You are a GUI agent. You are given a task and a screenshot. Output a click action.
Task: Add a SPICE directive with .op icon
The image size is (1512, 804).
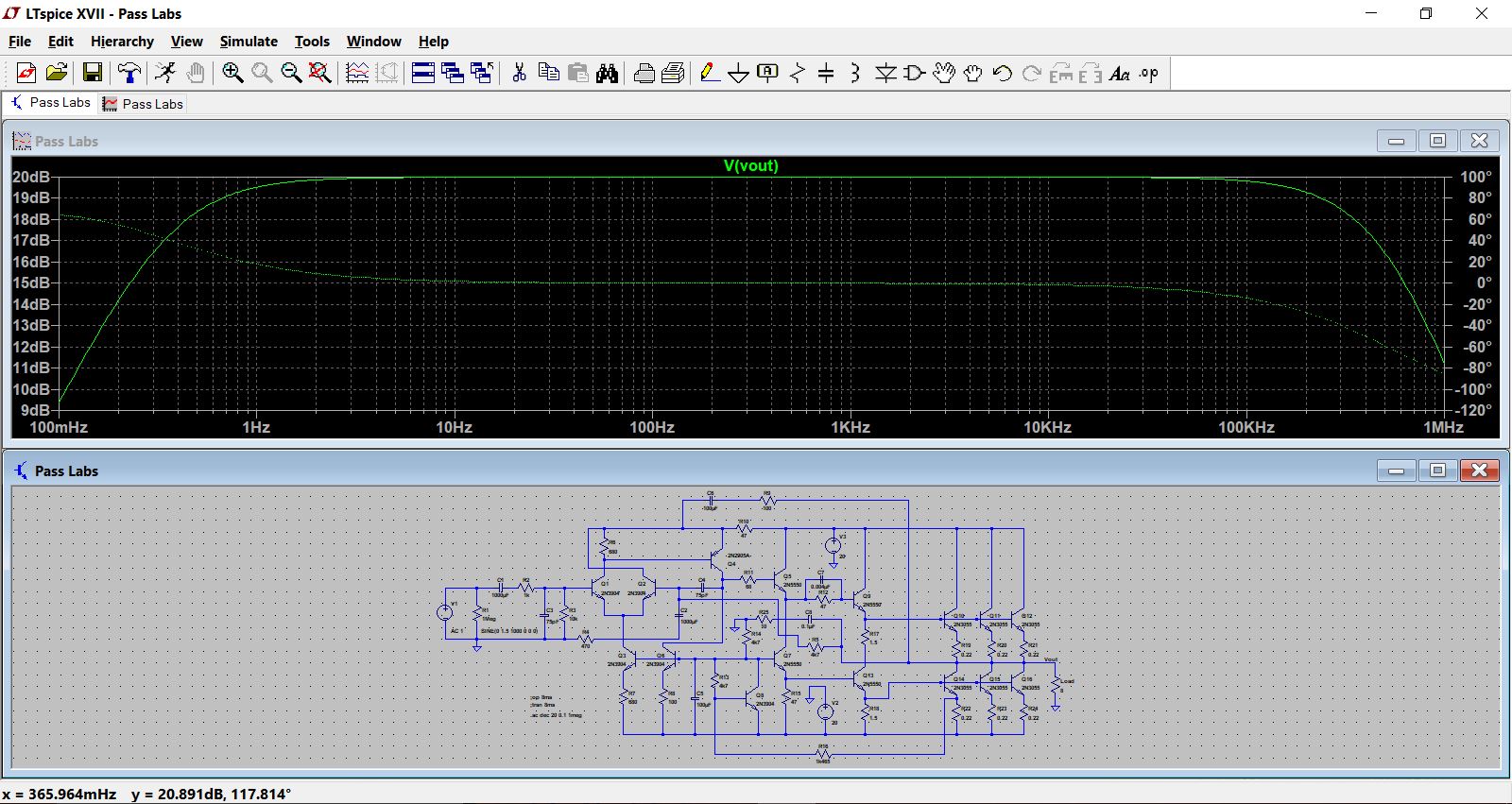coord(1149,73)
